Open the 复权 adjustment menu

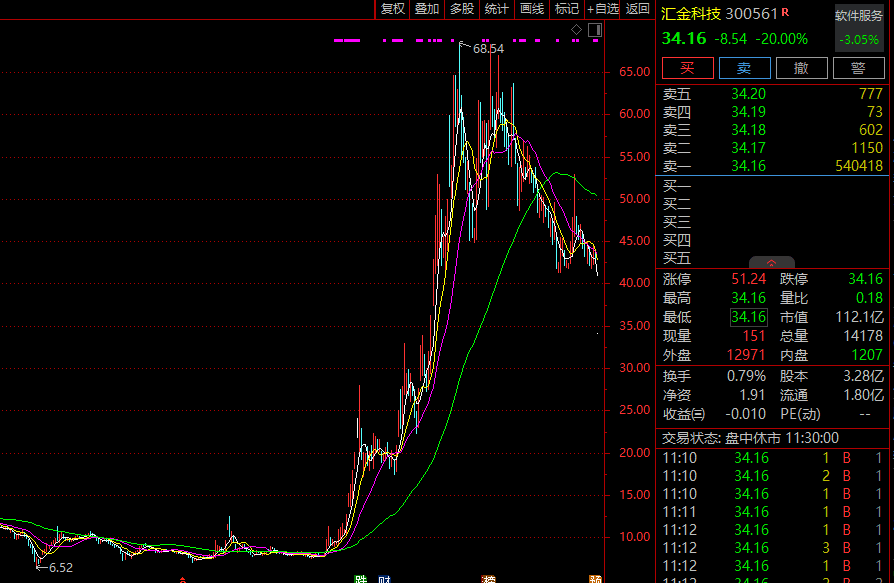(x=392, y=9)
